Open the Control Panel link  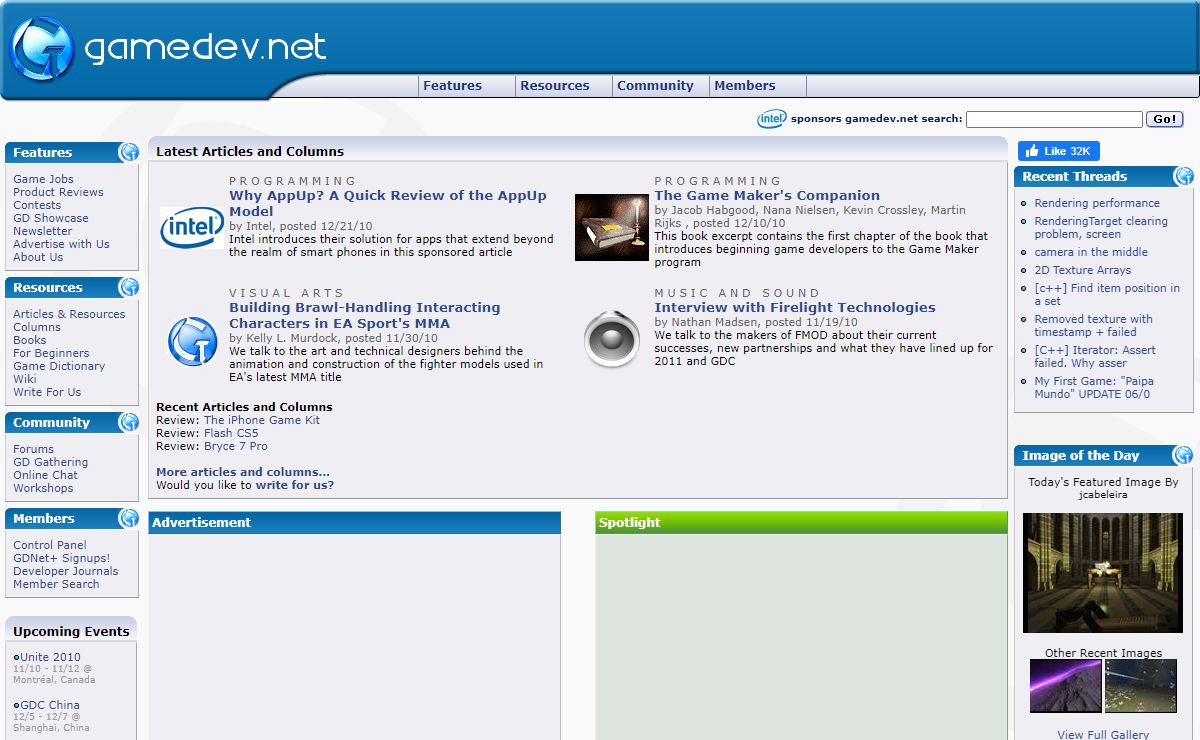coord(50,545)
